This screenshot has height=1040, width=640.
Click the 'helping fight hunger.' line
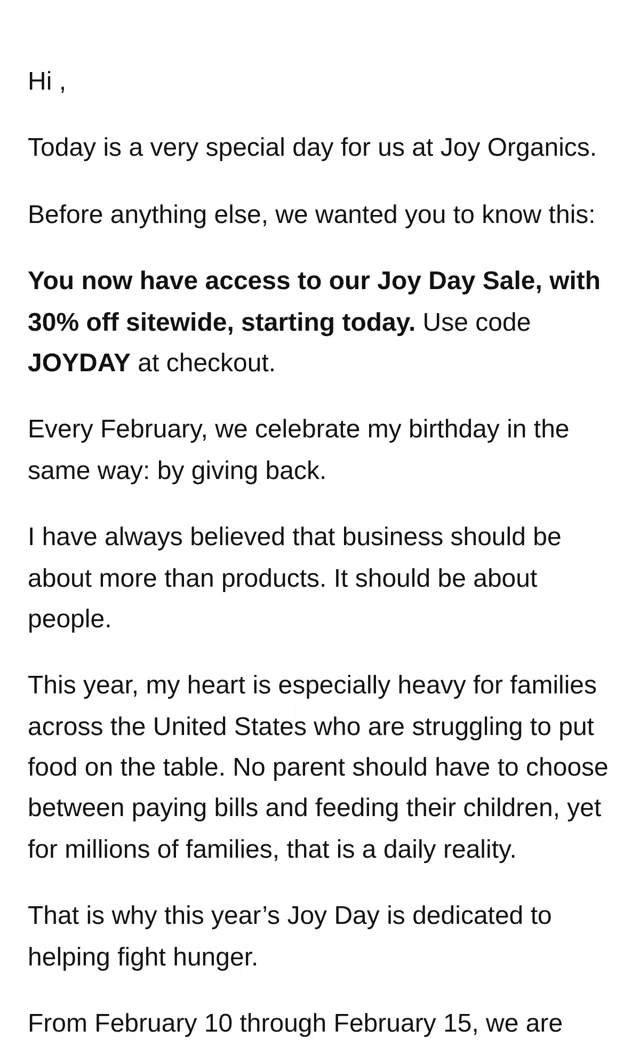pos(143,958)
